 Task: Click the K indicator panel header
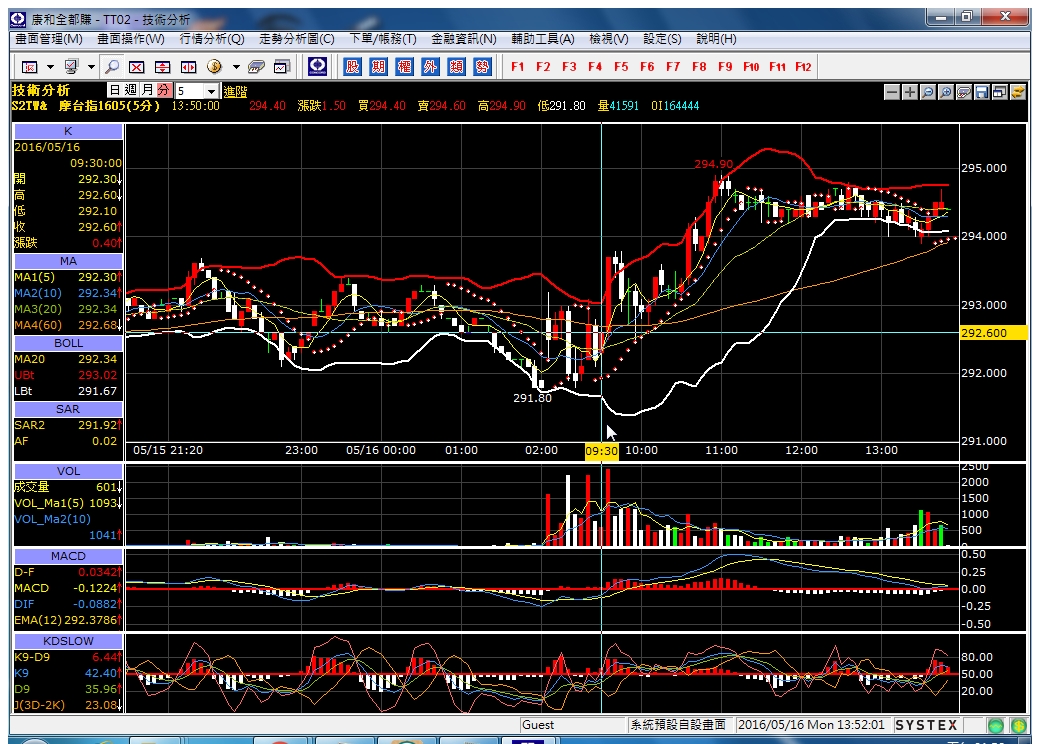(x=68, y=131)
